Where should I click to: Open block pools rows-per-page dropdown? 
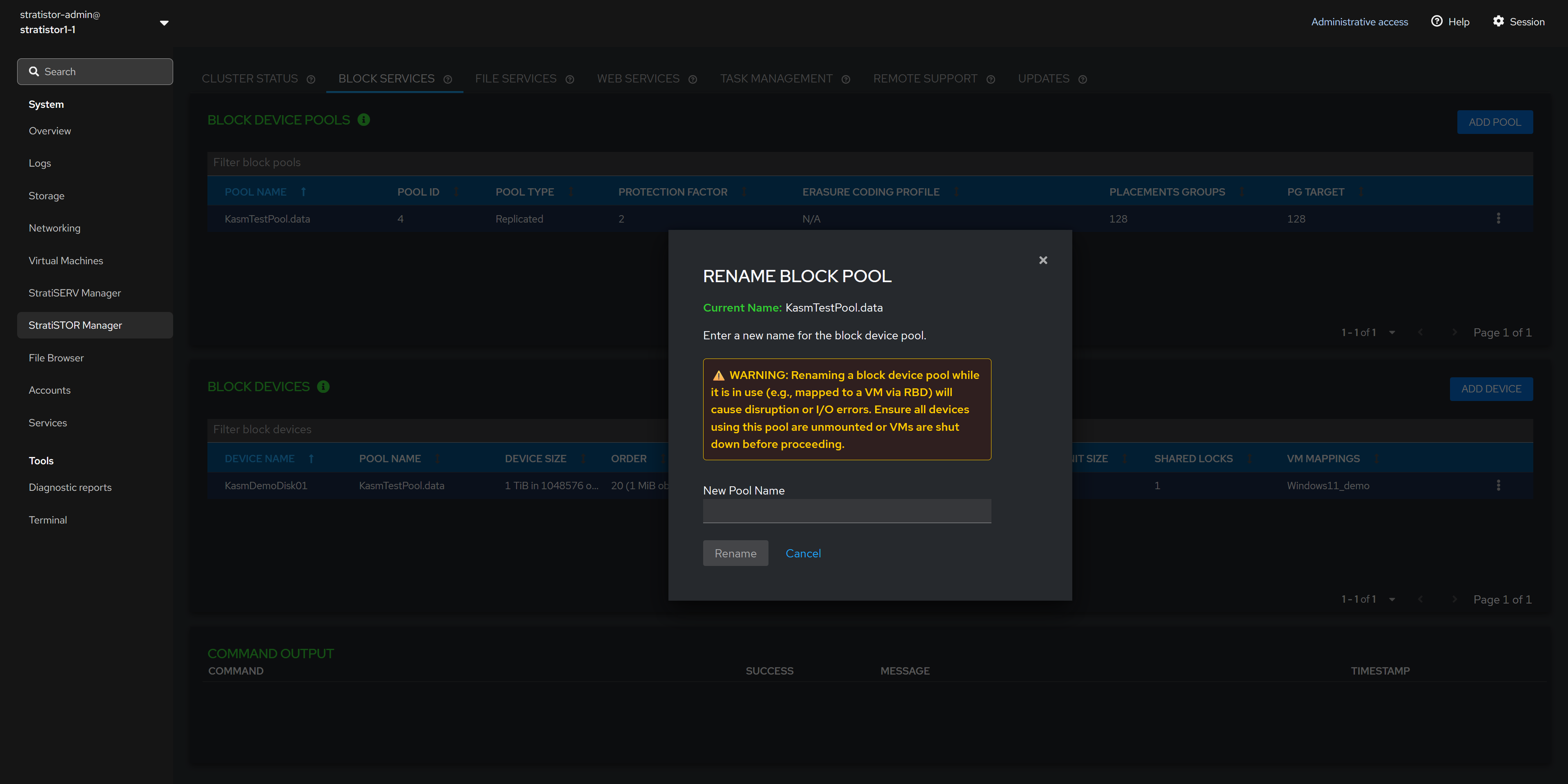[x=1392, y=332]
